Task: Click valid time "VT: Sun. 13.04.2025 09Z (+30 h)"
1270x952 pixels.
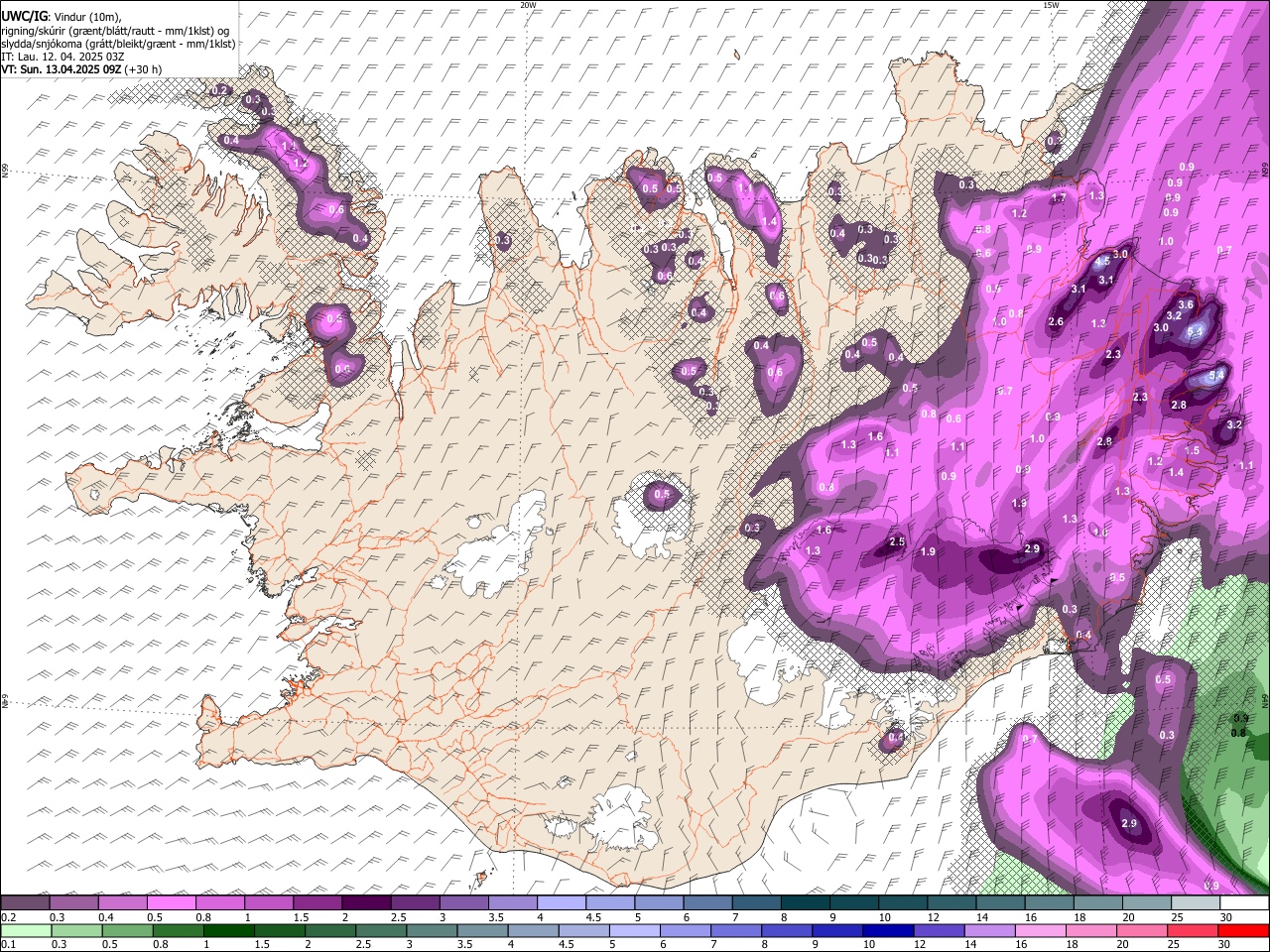Action: click(x=81, y=69)
